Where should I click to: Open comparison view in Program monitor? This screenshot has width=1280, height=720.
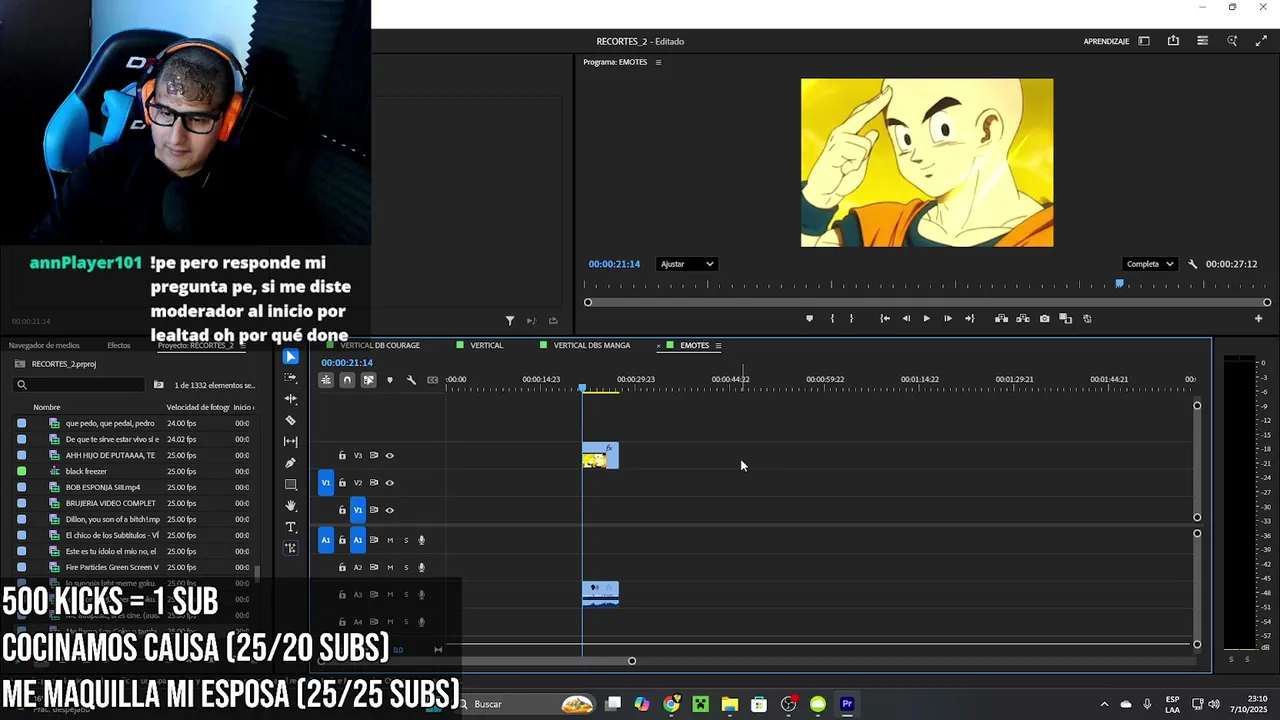coord(1065,319)
